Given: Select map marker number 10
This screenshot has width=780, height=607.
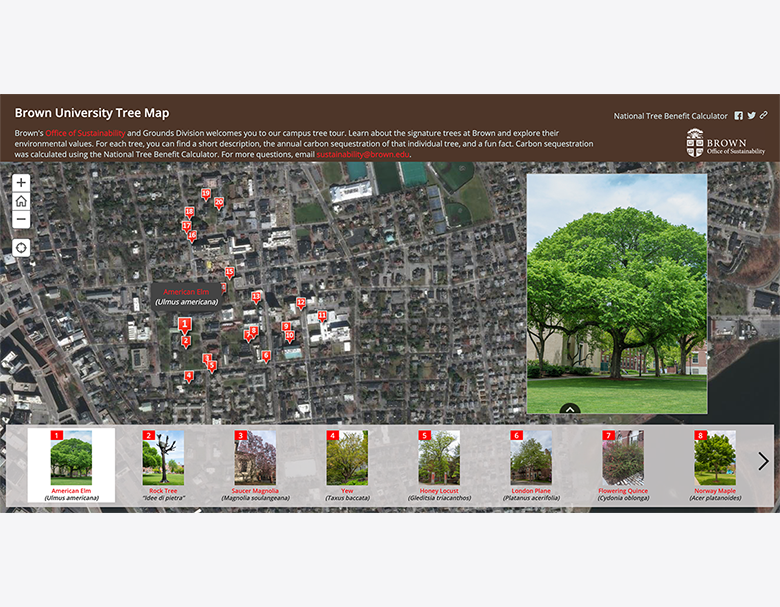Looking at the screenshot, I should click(x=290, y=336).
